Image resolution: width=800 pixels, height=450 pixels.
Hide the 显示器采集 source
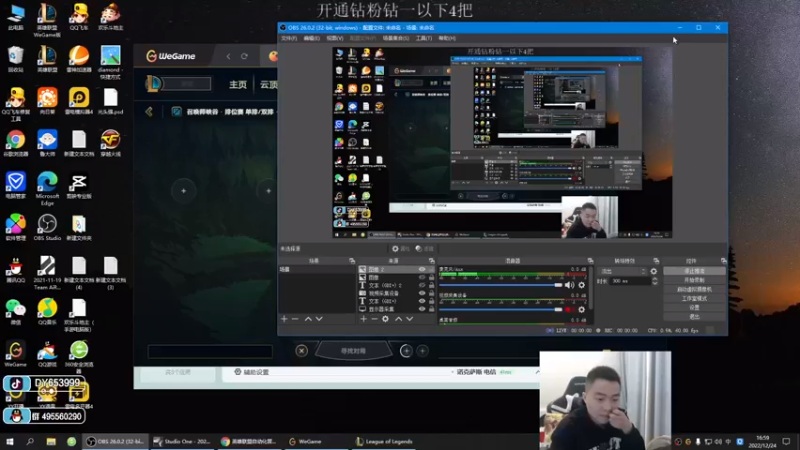422,309
